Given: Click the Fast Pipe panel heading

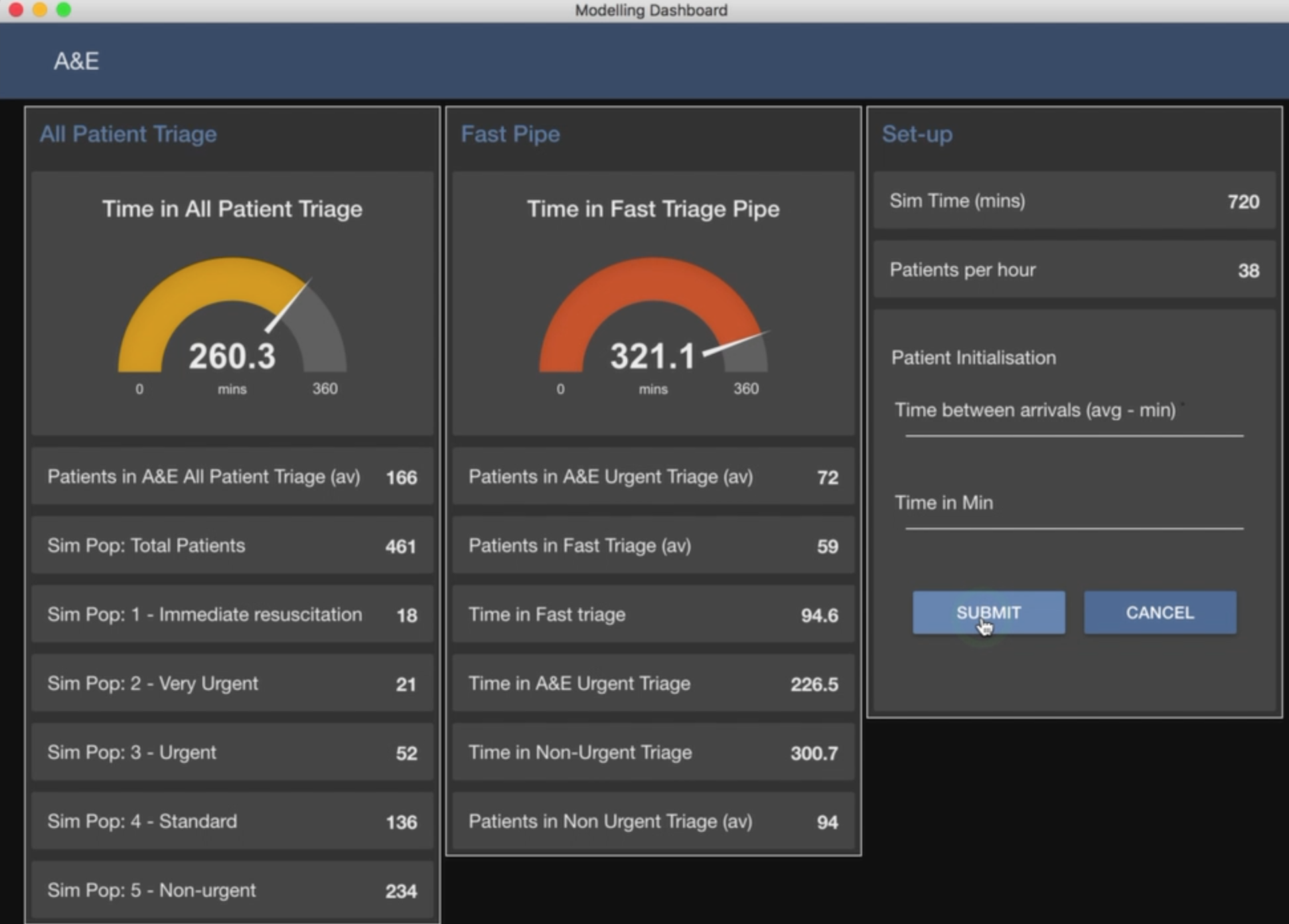Looking at the screenshot, I should [510, 134].
